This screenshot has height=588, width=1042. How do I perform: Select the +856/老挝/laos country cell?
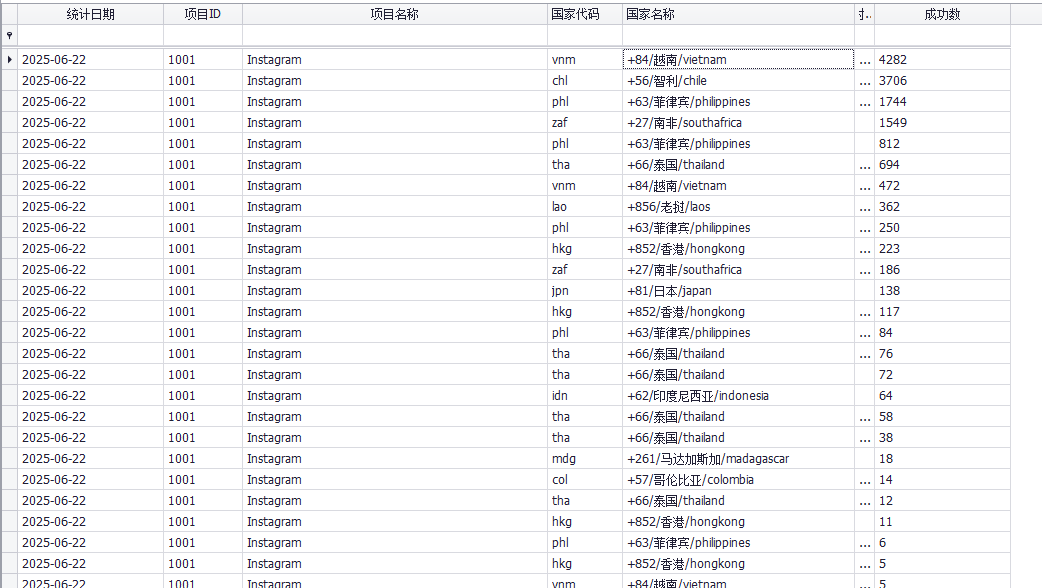coord(738,207)
